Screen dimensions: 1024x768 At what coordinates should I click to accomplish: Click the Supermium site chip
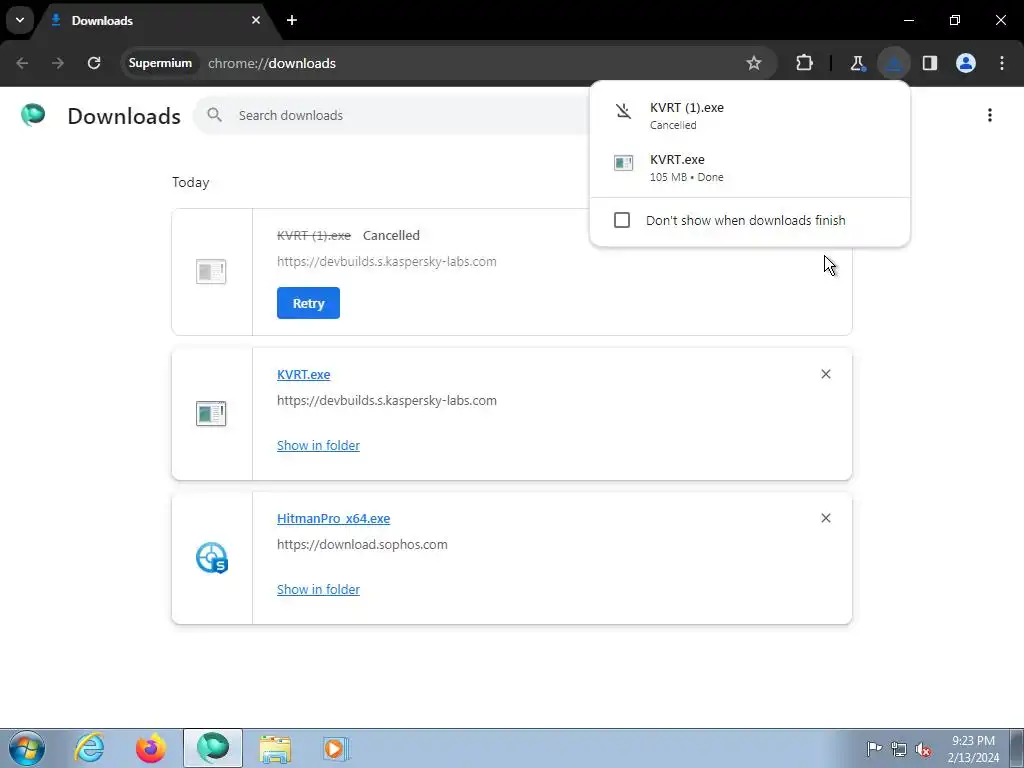pos(160,63)
